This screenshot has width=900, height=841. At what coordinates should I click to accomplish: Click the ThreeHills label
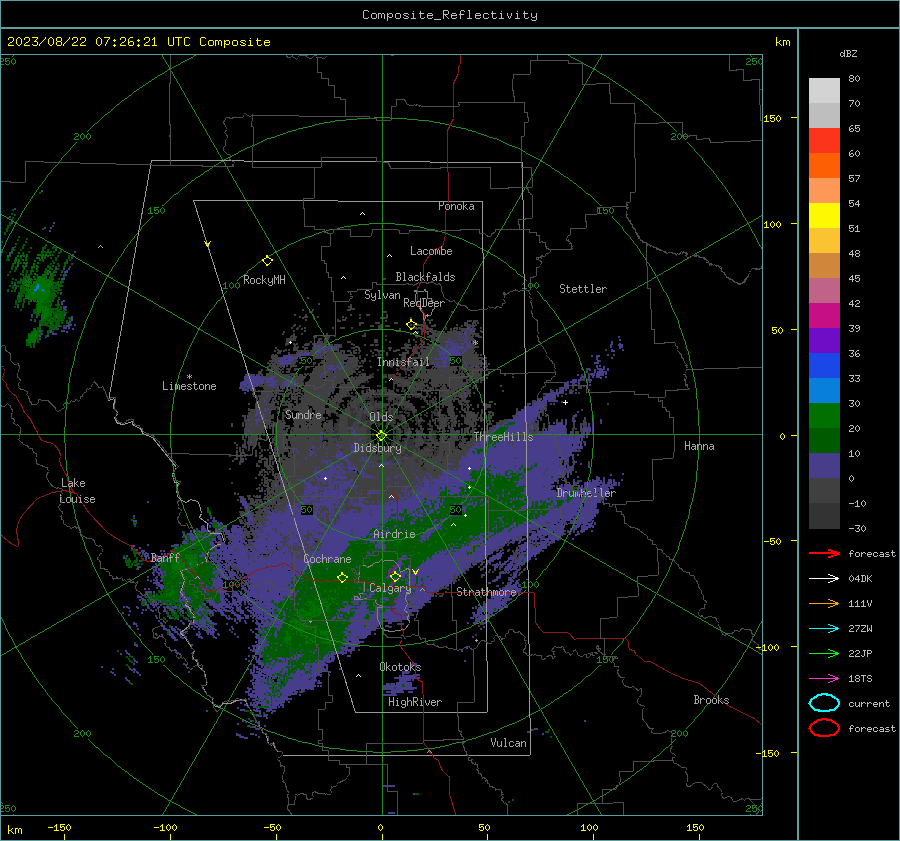(x=504, y=437)
